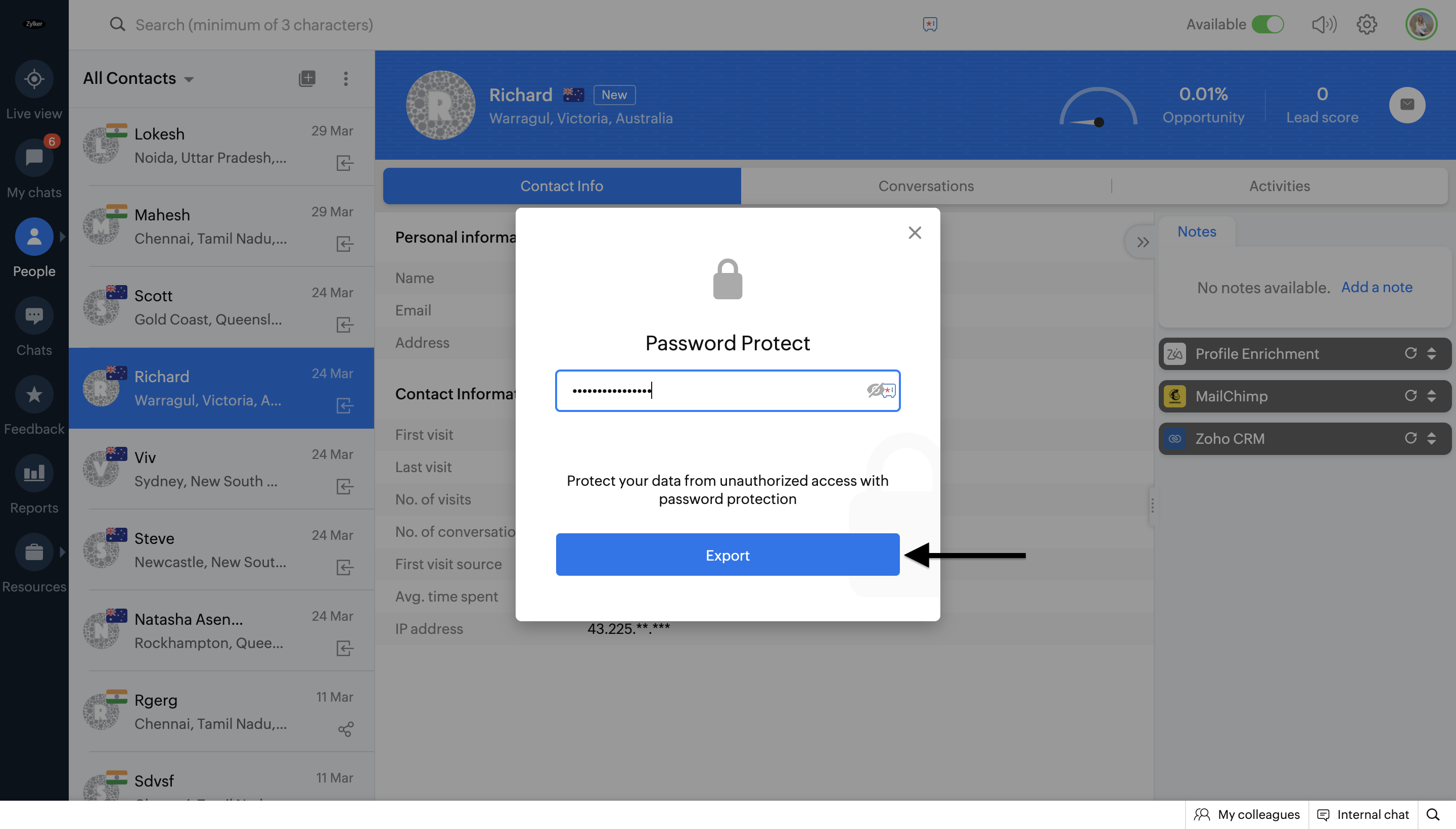
Task: Expand the Zoho CRM widget arrows
Action: (1432, 438)
